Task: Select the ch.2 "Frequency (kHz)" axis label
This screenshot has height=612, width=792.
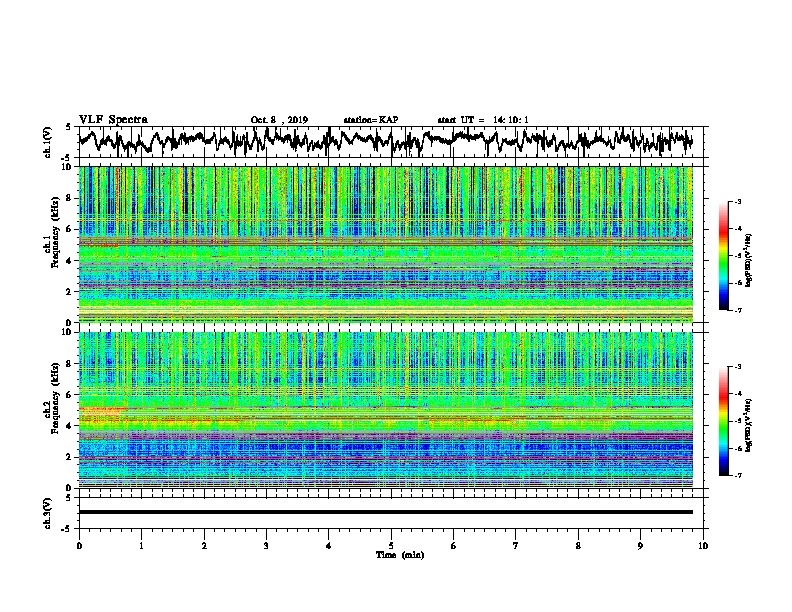Action: pos(55,398)
